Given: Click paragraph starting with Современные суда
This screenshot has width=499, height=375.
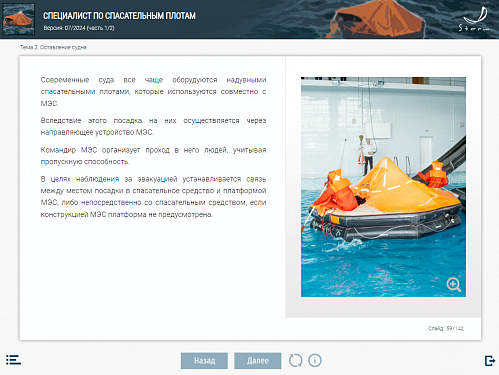Looking at the screenshot, I should tap(153, 92).
